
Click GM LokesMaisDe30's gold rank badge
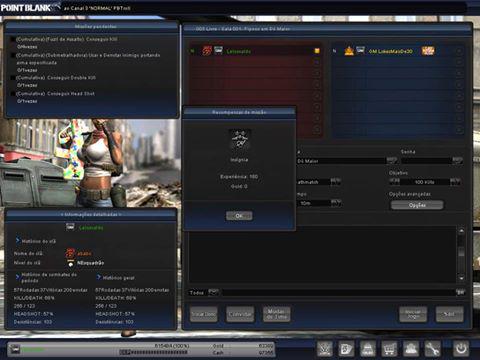click(x=349, y=51)
